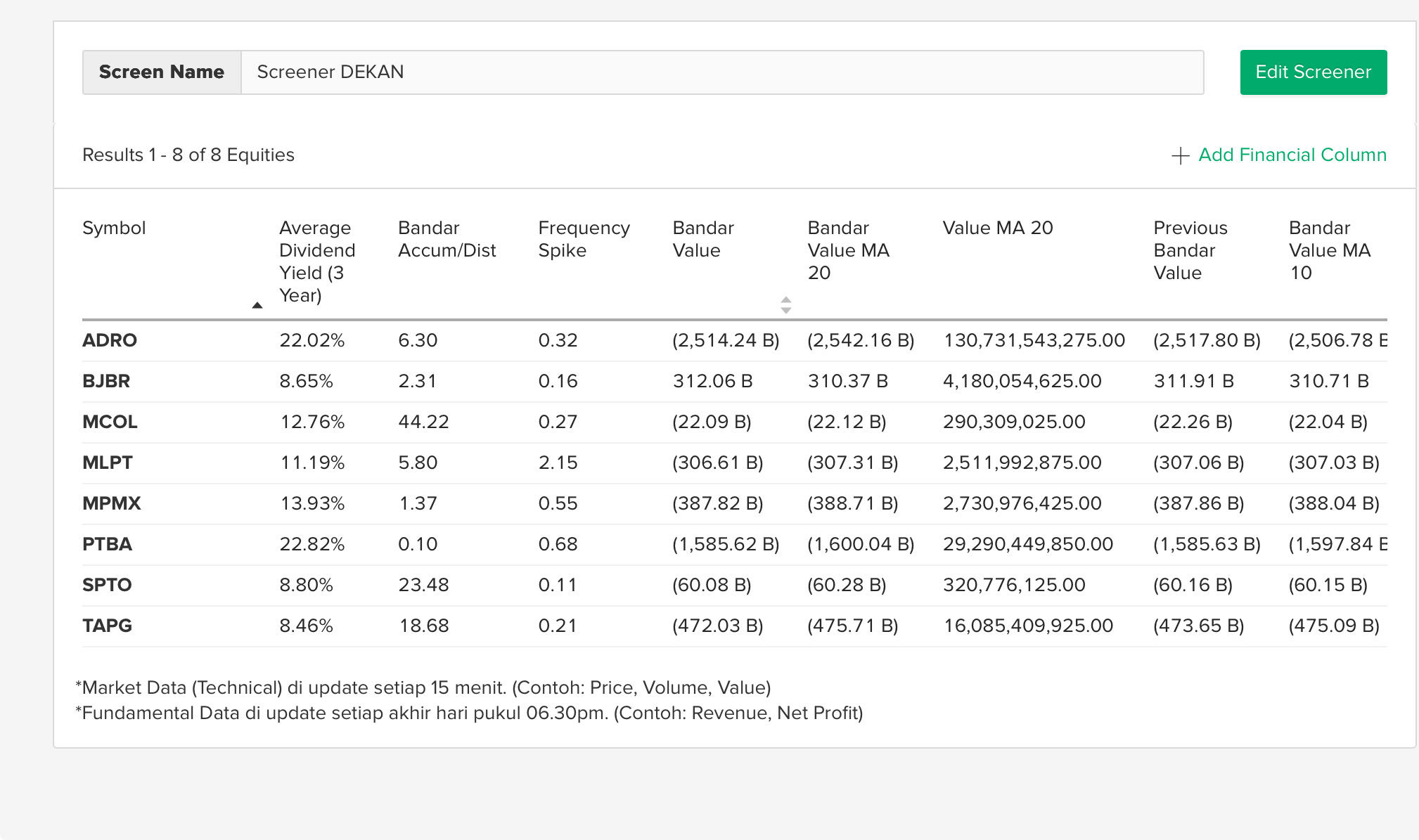Sort by the Frequency Spike column header
The height and width of the screenshot is (840, 1419).
point(583,239)
